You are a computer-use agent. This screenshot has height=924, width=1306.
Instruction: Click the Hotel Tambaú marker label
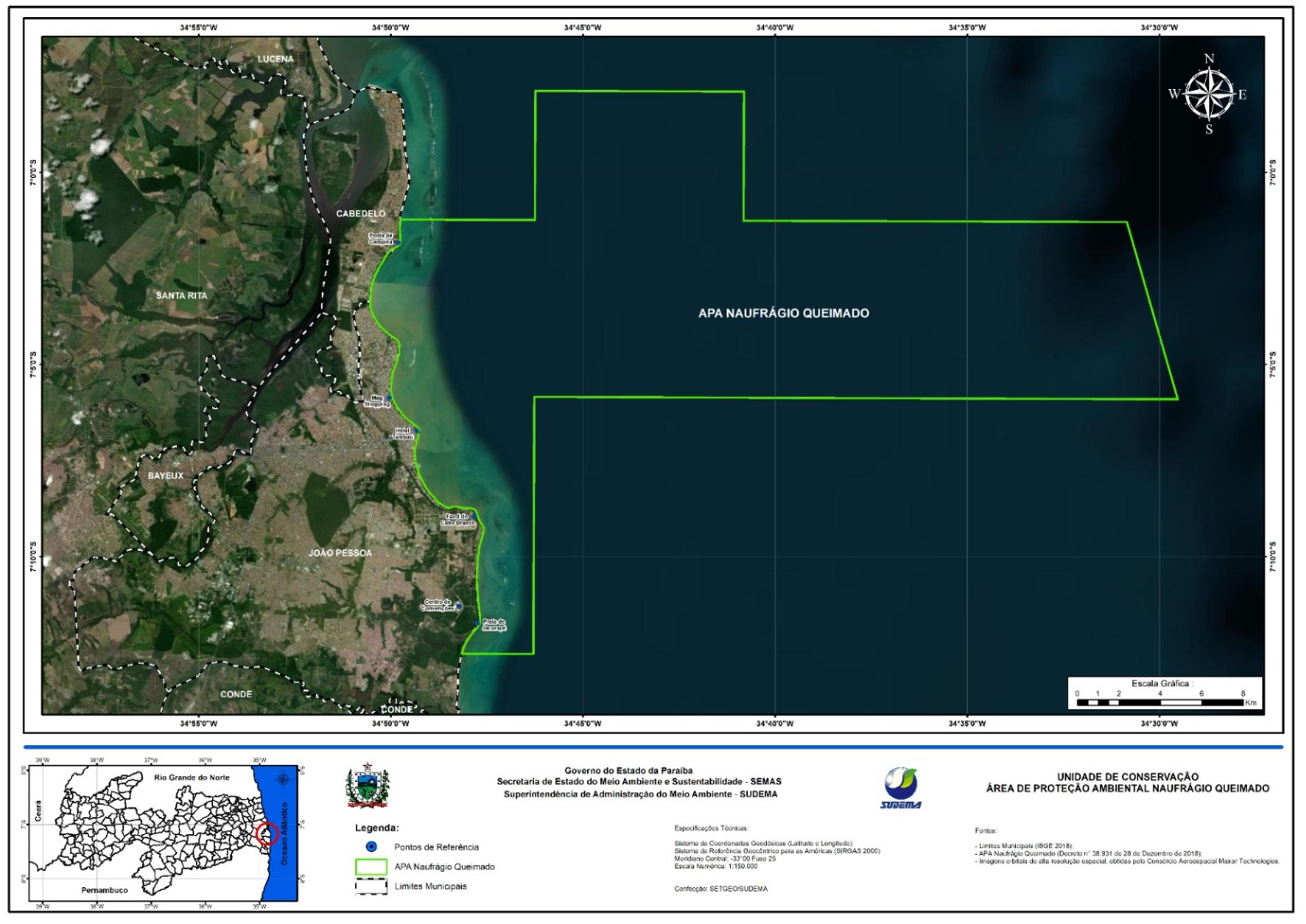pos(403,434)
